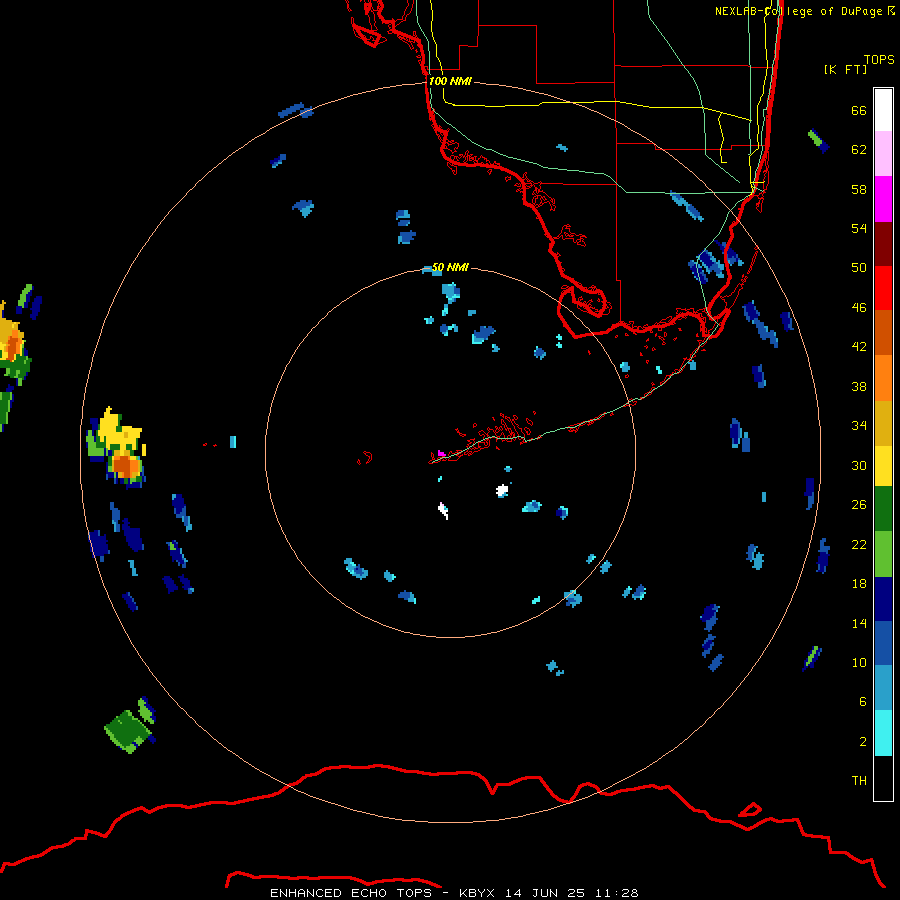Click the cyan legend swatch
This screenshot has width=900, height=900.
(x=883, y=733)
